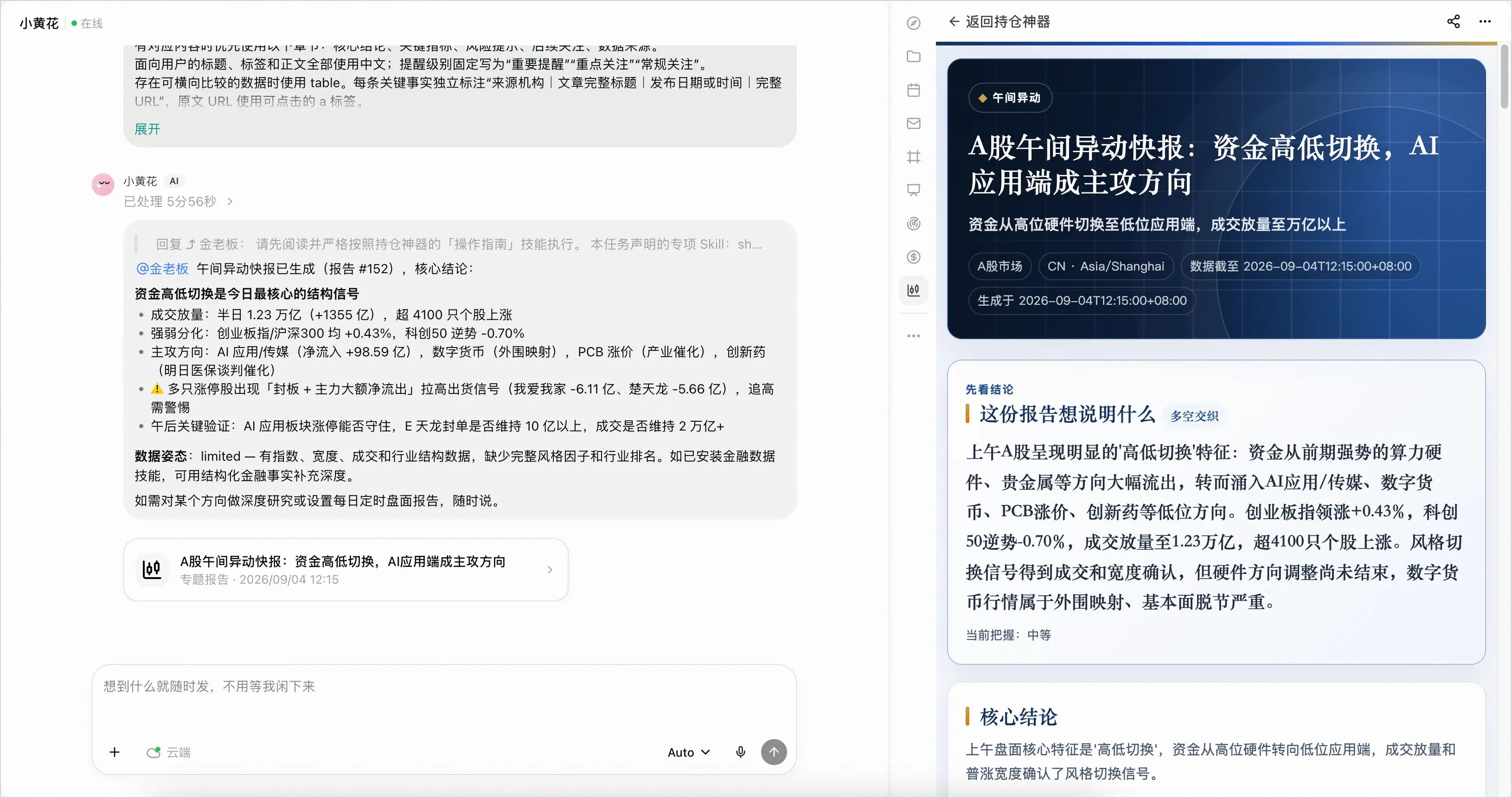Click the candlestick icon on the report card
Screen dimensions: 1512x798
click(x=152, y=570)
